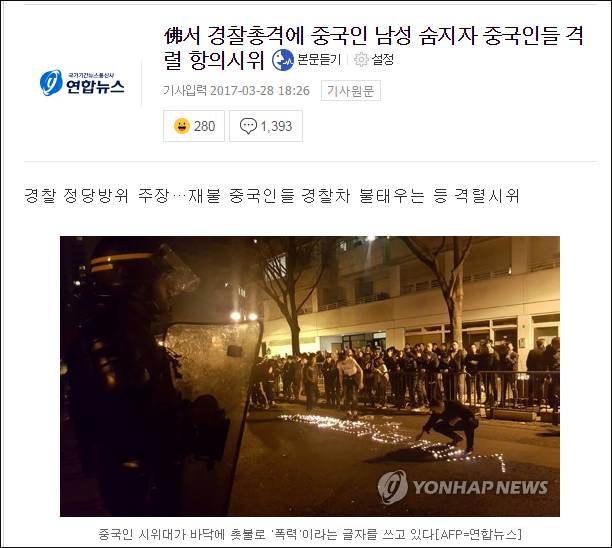Click the smiley reaction emoji icon
The height and width of the screenshot is (548, 612).
click(x=181, y=126)
